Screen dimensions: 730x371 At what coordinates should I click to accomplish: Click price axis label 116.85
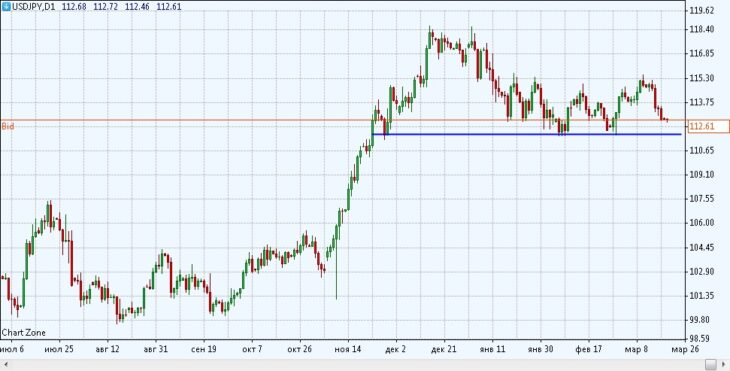tap(702, 54)
